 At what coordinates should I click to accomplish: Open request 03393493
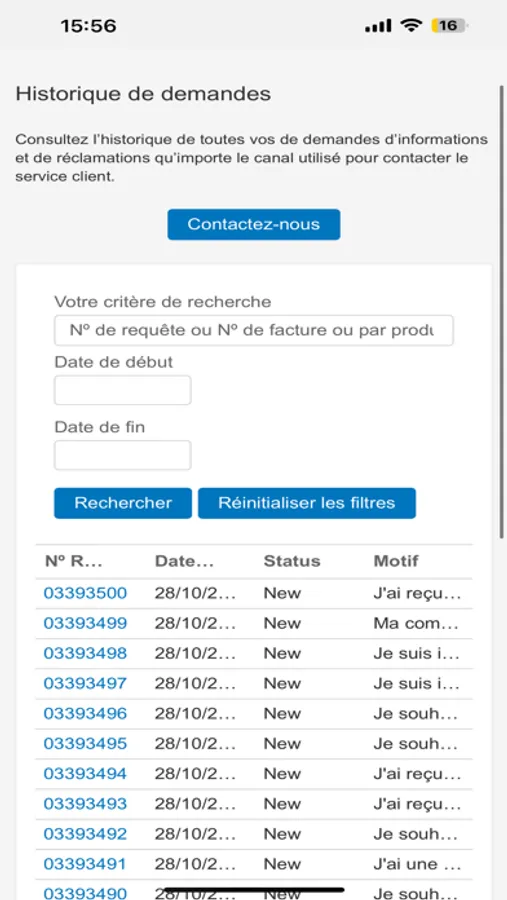coord(85,804)
